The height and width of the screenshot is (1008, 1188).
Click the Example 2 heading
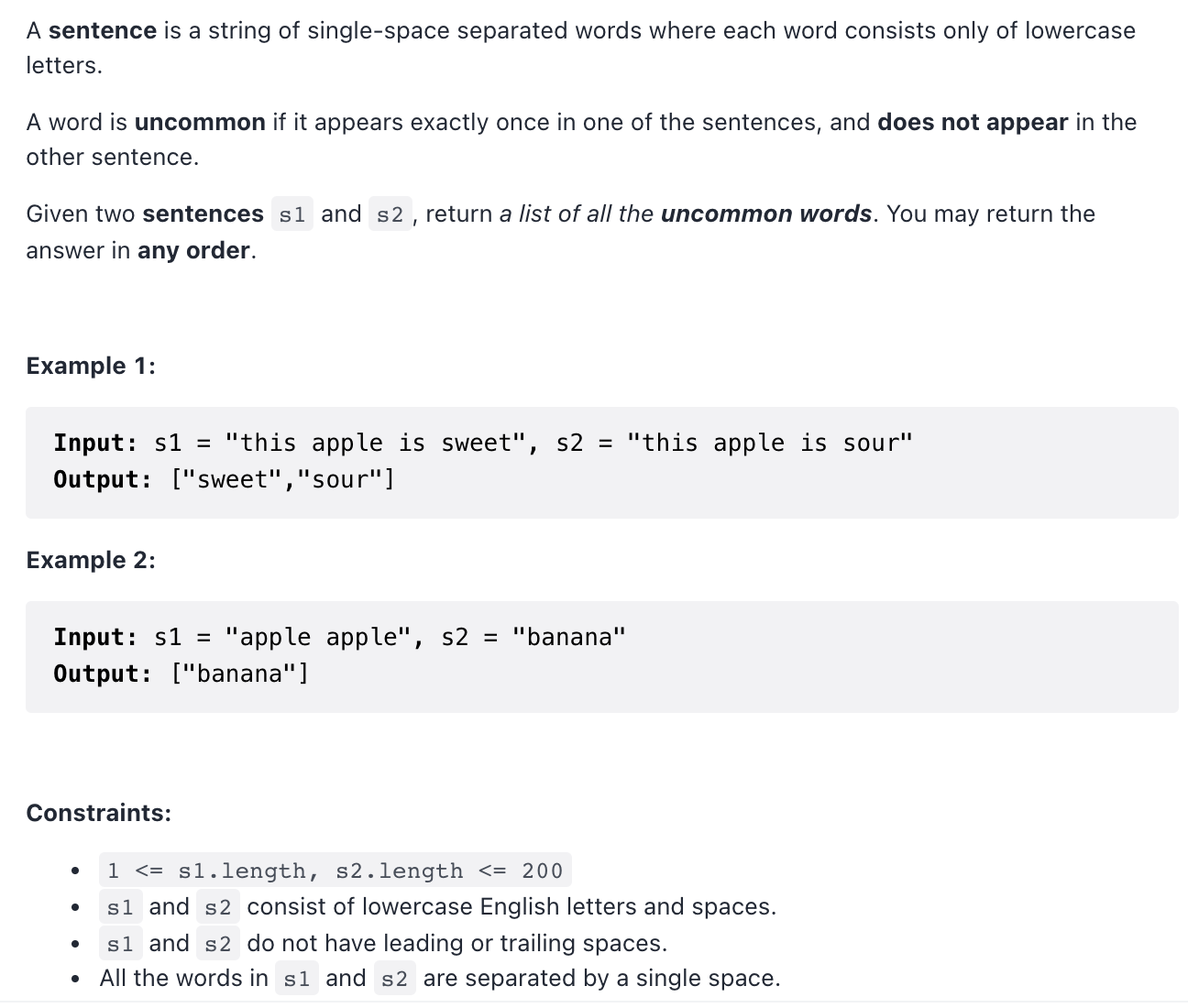pyautogui.click(x=89, y=560)
